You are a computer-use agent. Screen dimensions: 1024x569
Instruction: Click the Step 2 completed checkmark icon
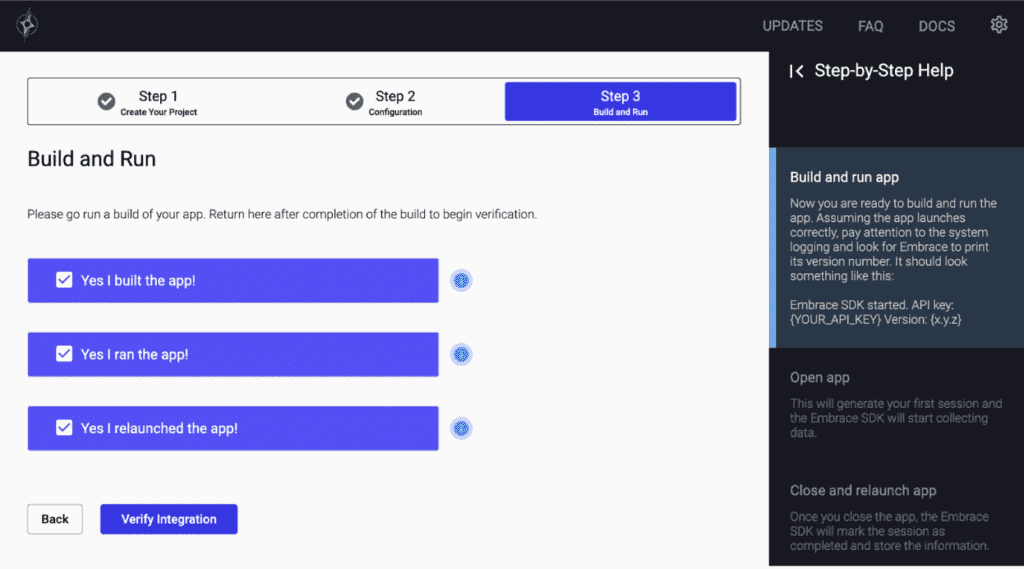pos(354,102)
